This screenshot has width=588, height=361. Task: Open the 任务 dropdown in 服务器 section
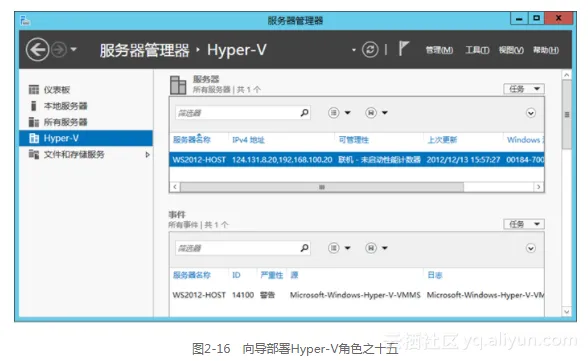point(524,89)
